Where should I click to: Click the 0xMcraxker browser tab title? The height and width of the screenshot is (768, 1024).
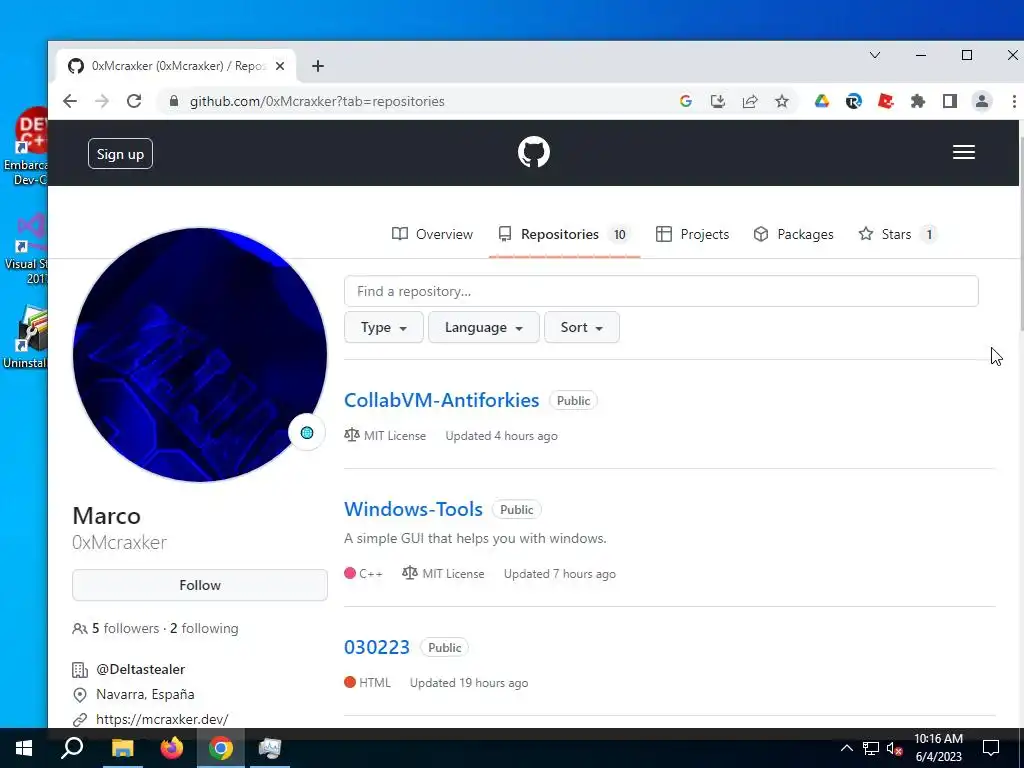pyautogui.click(x=178, y=66)
